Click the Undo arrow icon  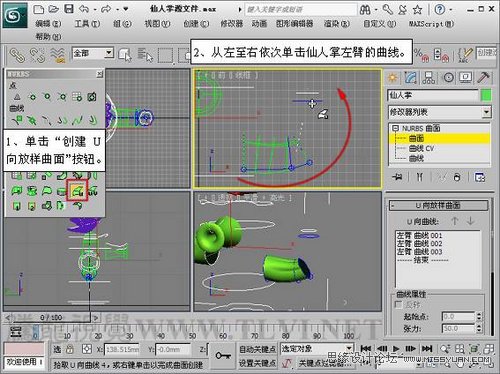(x=84, y=9)
